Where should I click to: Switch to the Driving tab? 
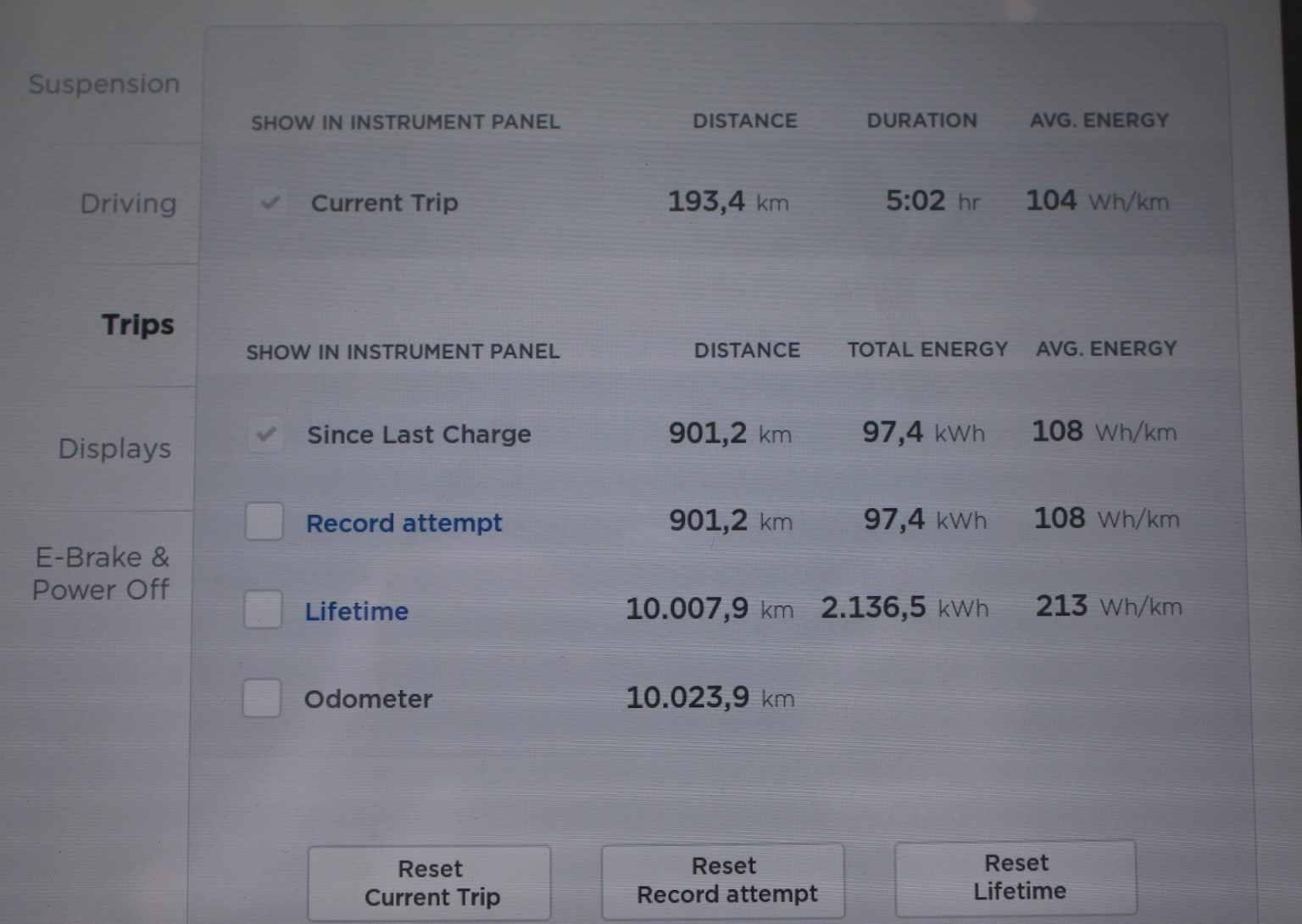tap(128, 203)
